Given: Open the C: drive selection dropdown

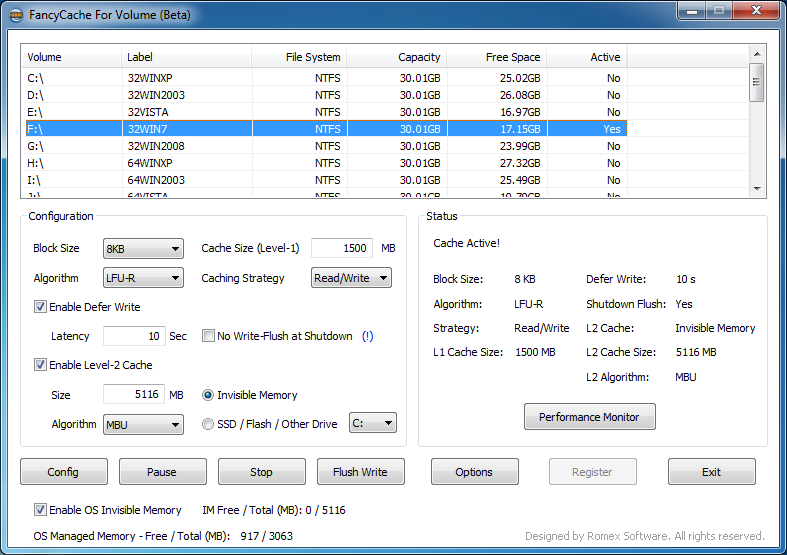Looking at the screenshot, I should tap(372, 424).
